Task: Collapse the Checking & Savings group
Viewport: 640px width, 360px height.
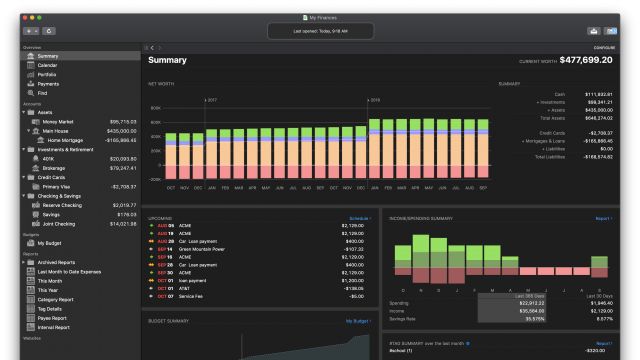Action: click(x=24, y=196)
